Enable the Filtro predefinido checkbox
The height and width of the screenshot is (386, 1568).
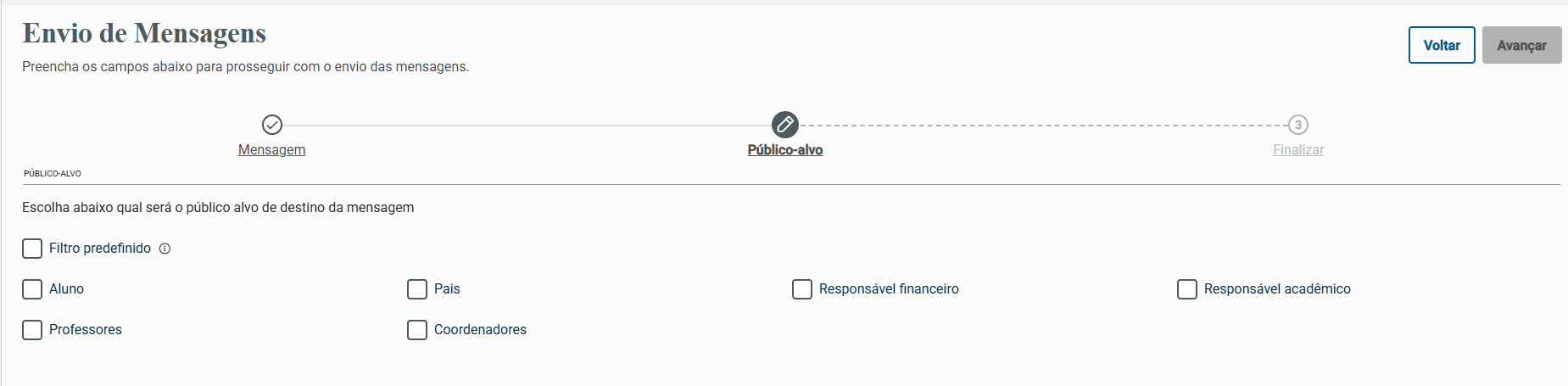(32, 249)
